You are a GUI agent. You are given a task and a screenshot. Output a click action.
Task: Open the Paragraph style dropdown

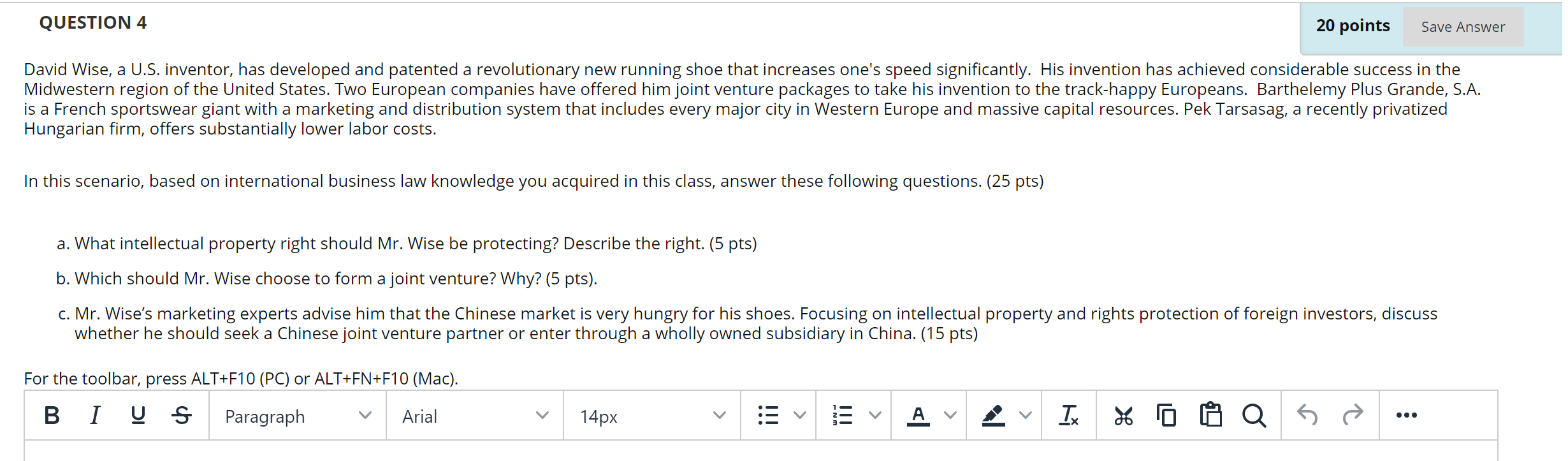[x=297, y=416]
